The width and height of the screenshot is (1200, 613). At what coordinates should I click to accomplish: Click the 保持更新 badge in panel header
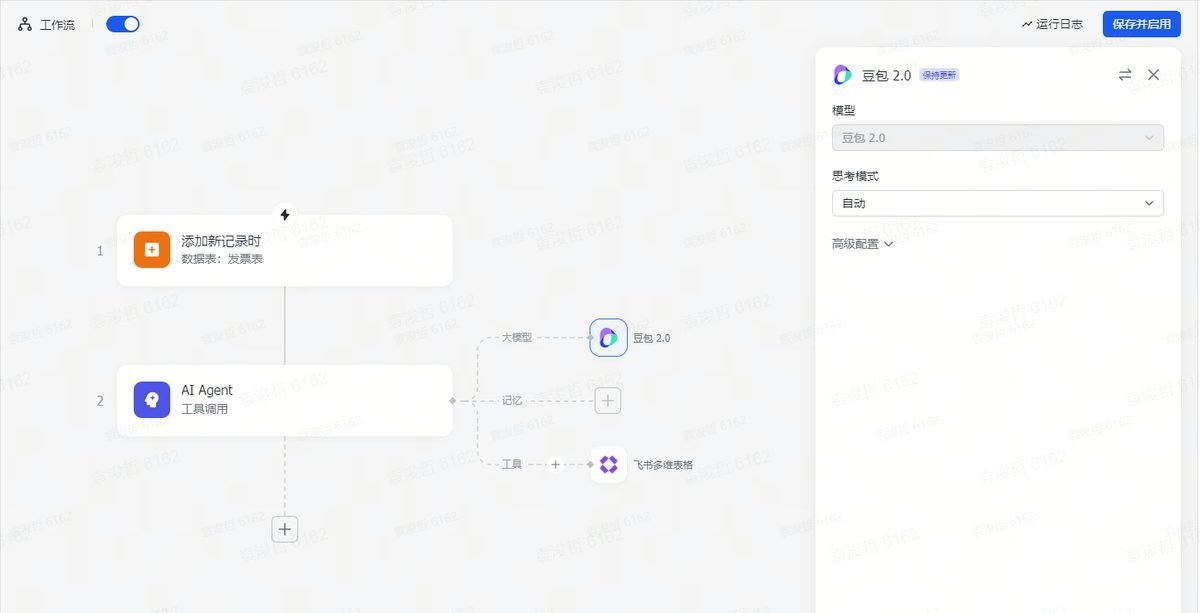(939, 75)
